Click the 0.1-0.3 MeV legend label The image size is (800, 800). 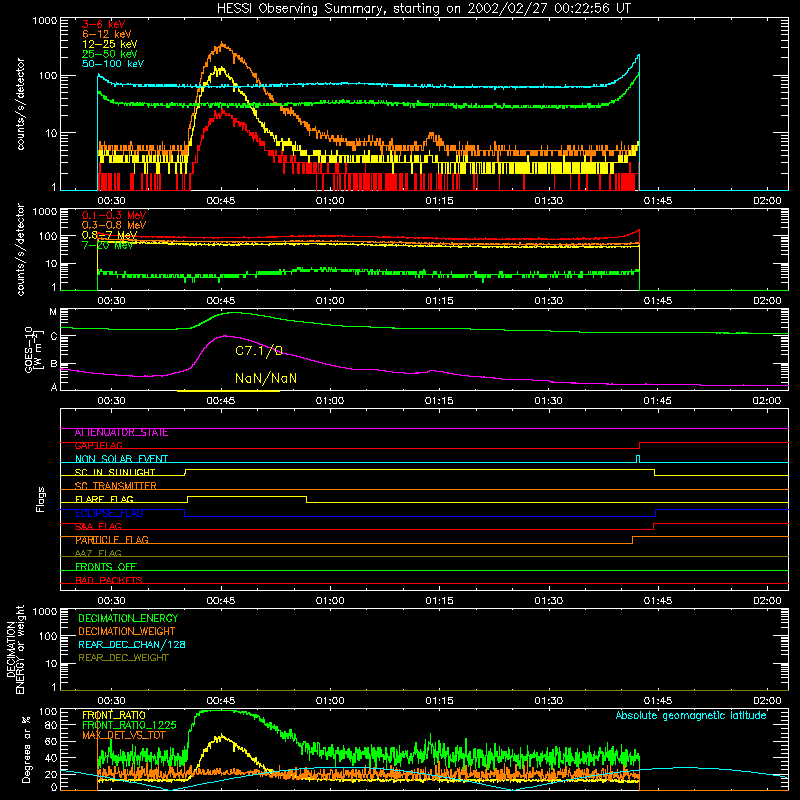(114, 215)
